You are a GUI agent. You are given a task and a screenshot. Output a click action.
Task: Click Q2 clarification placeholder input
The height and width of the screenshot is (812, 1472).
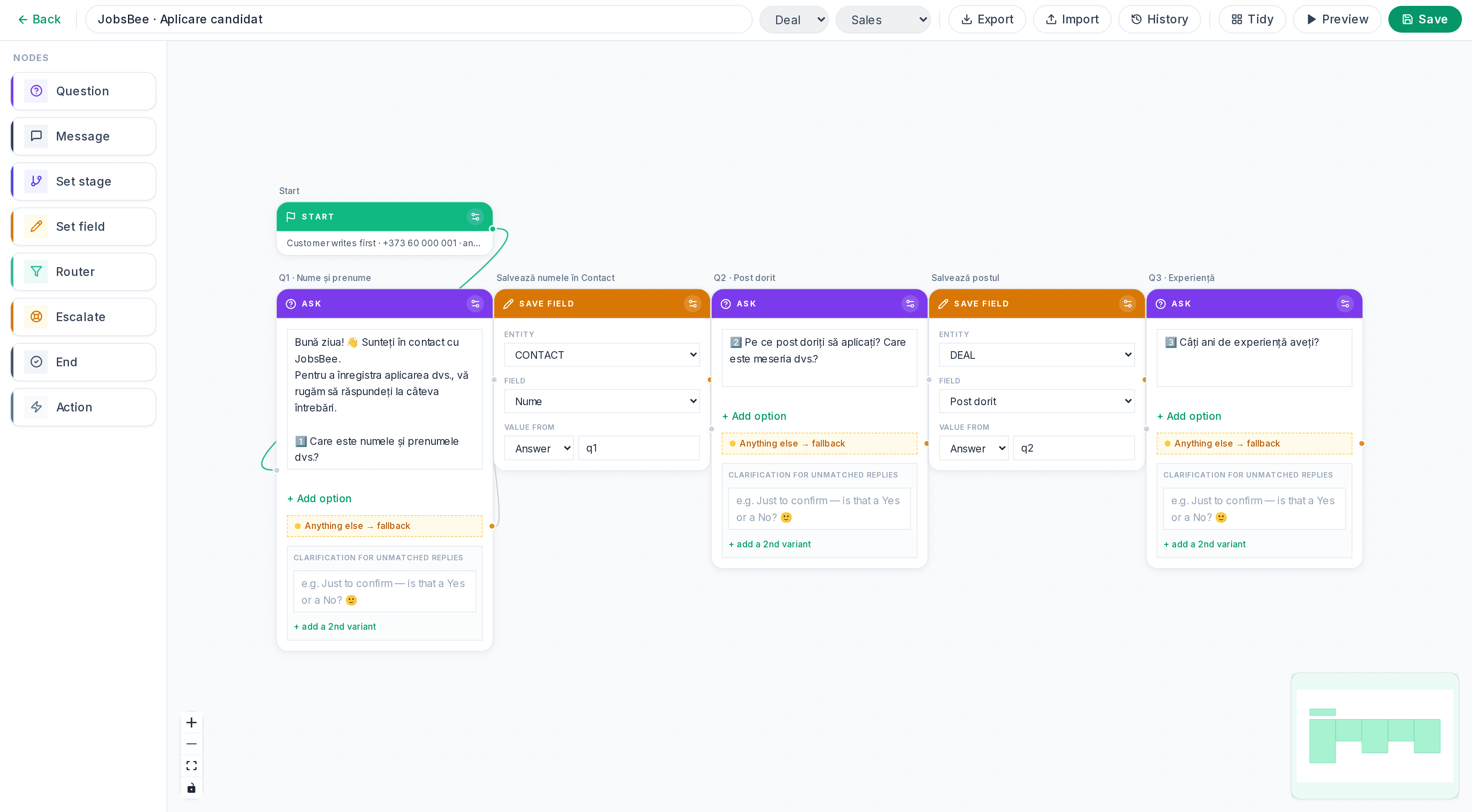pyautogui.click(x=820, y=508)
